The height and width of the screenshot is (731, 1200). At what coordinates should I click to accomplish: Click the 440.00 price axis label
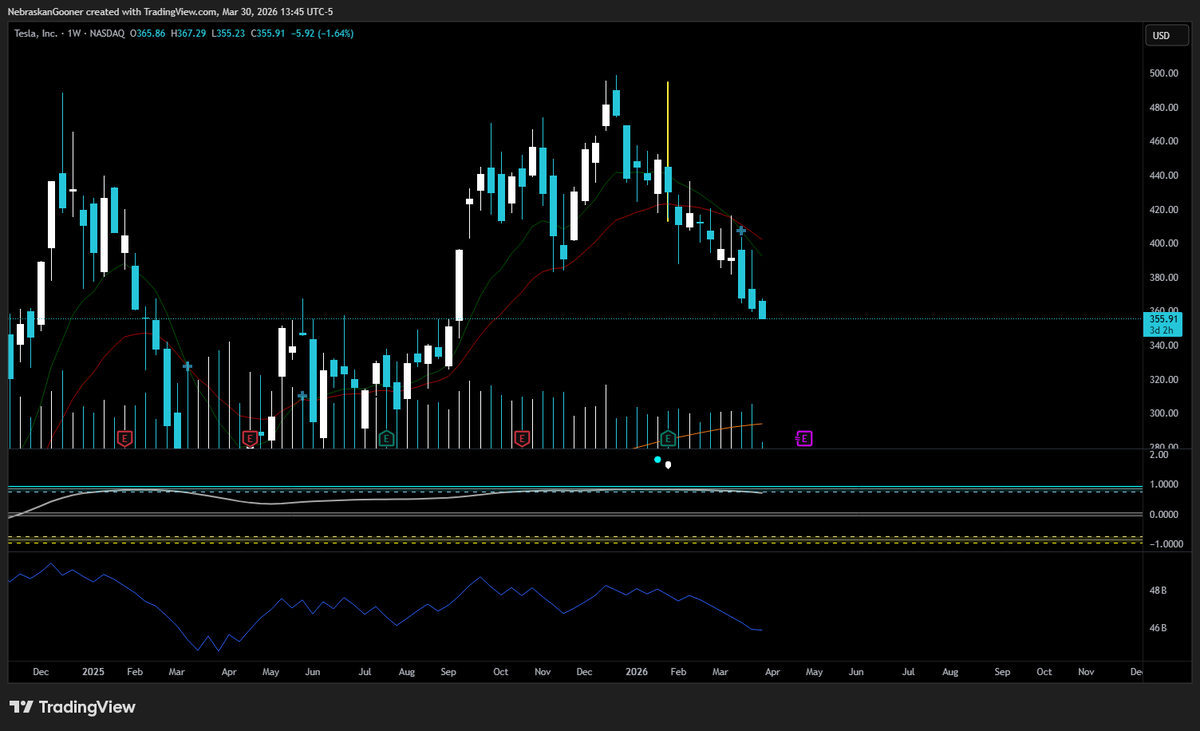[x=1163, y=175]
